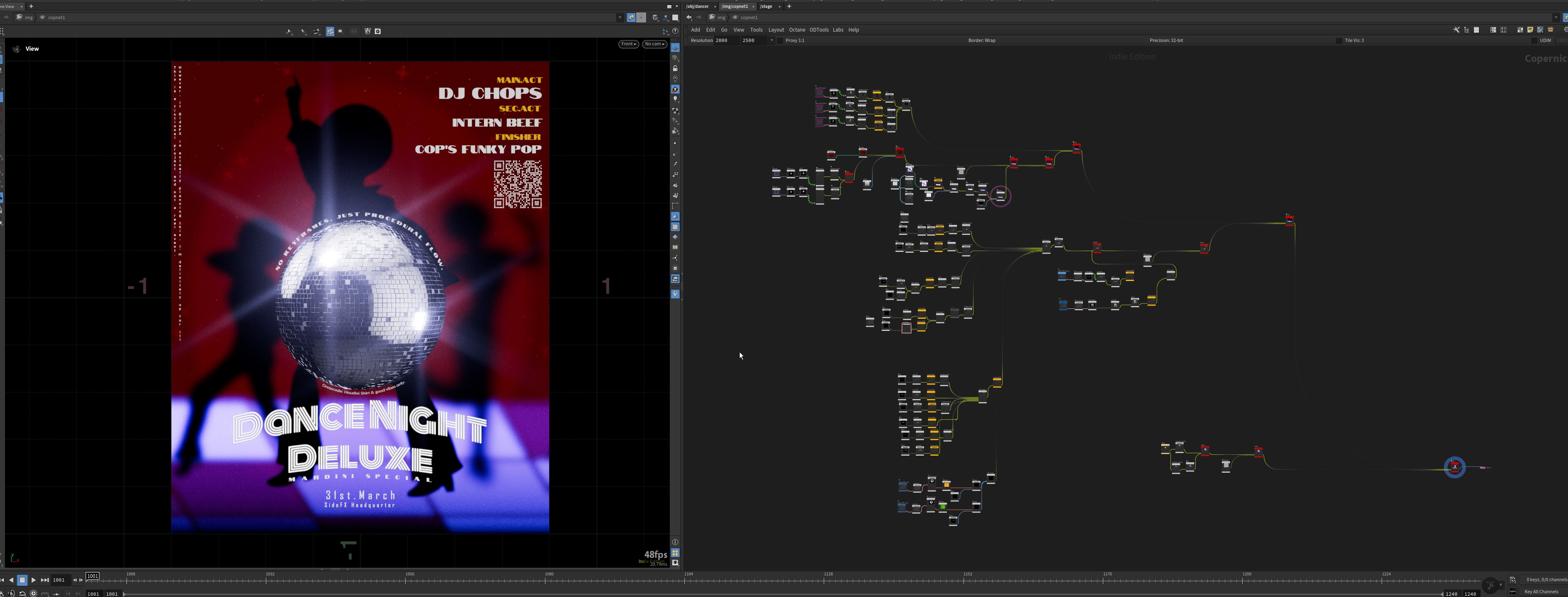Toggle the UDIM checkbox
Viewport: 1568px width, 597px height.
coord(1534,40)
